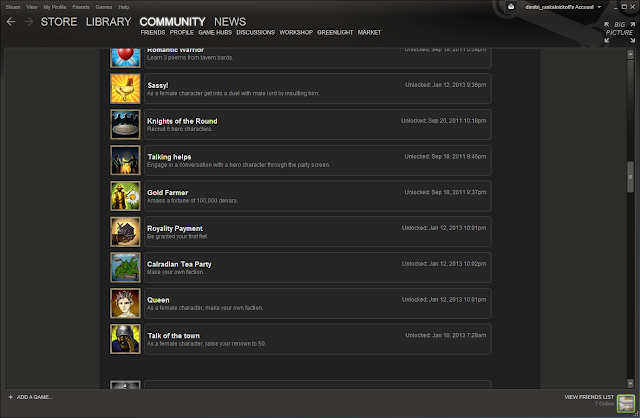
Task: Go back with the left arrow
Action: pyautogui.click(x=11, y=22)
